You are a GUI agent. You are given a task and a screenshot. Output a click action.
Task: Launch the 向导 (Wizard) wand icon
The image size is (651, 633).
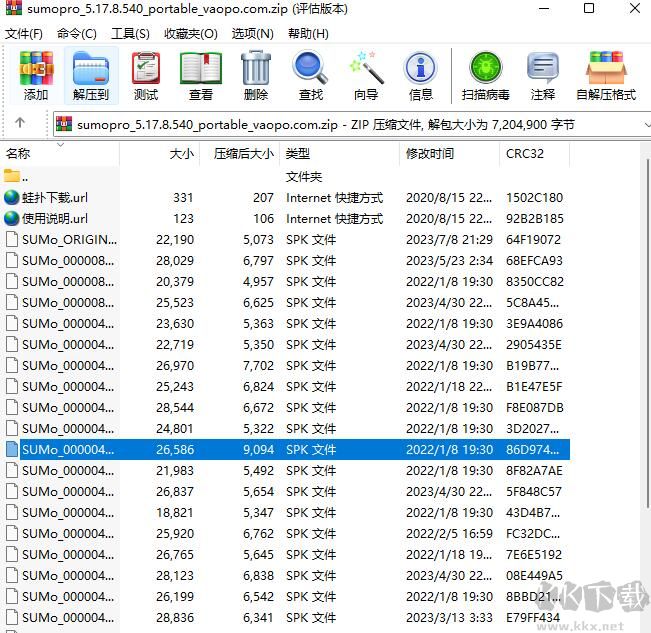tap(366, 75)
